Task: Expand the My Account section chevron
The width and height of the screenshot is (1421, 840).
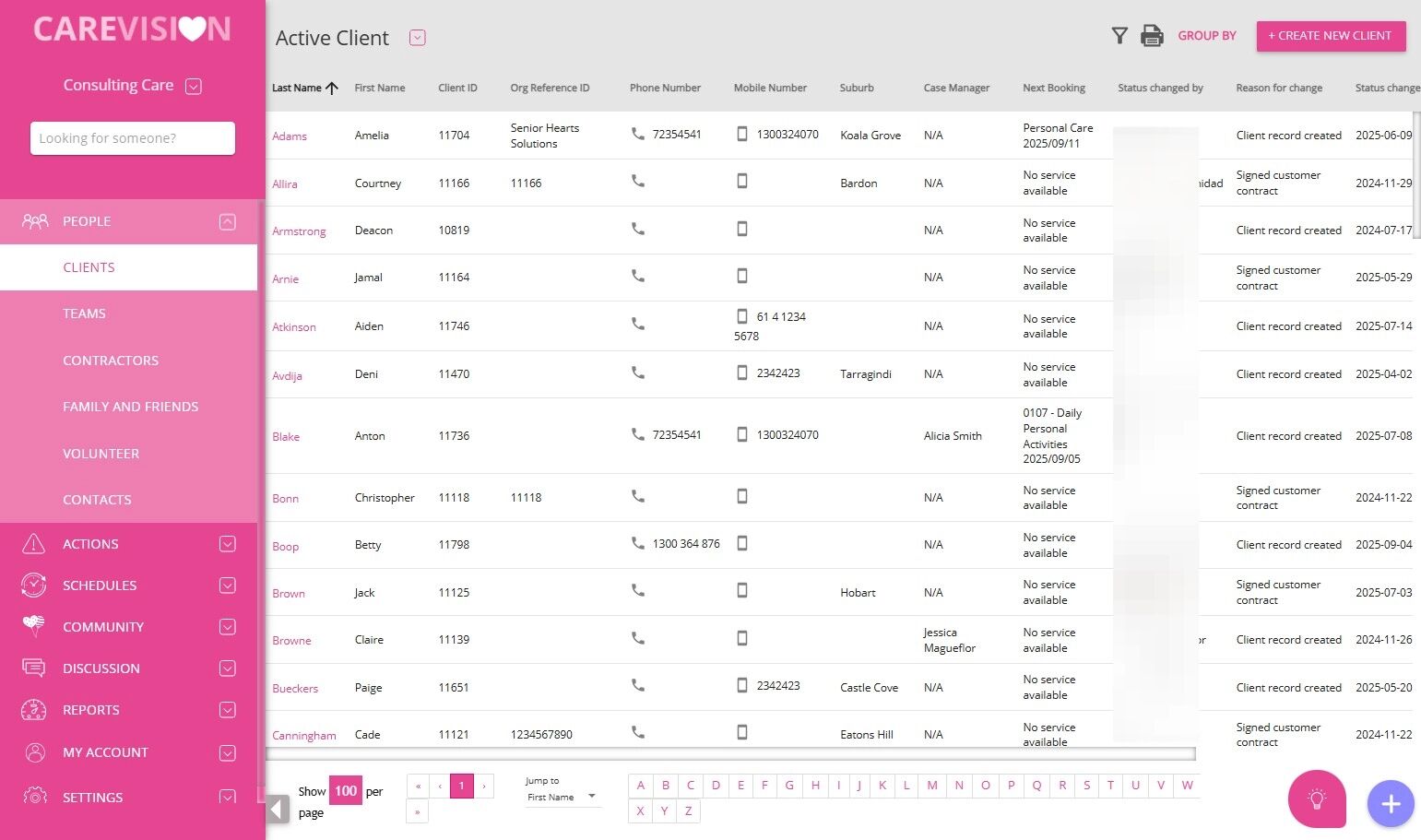Action: click(228, 753)
